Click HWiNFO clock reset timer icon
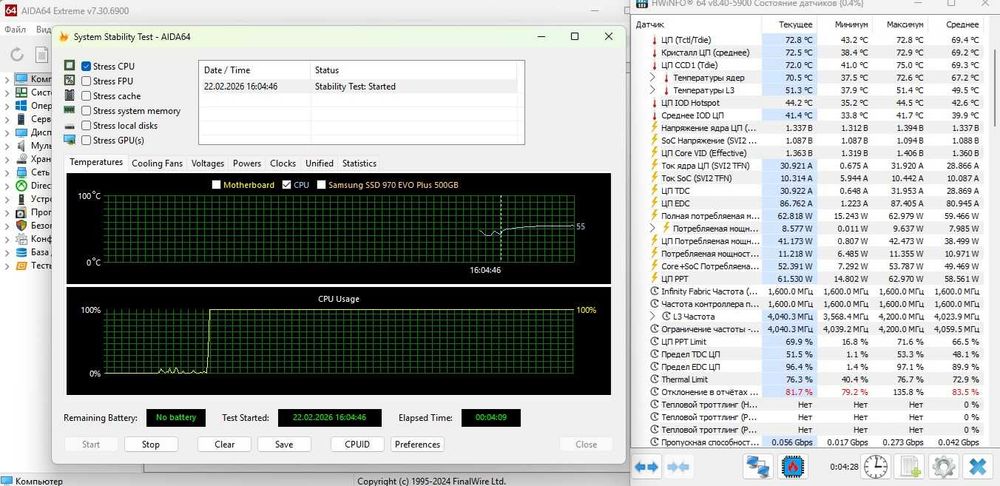The width and height of the screenshot is (1000, 486). pyautogui.click(x=876, y=467)
